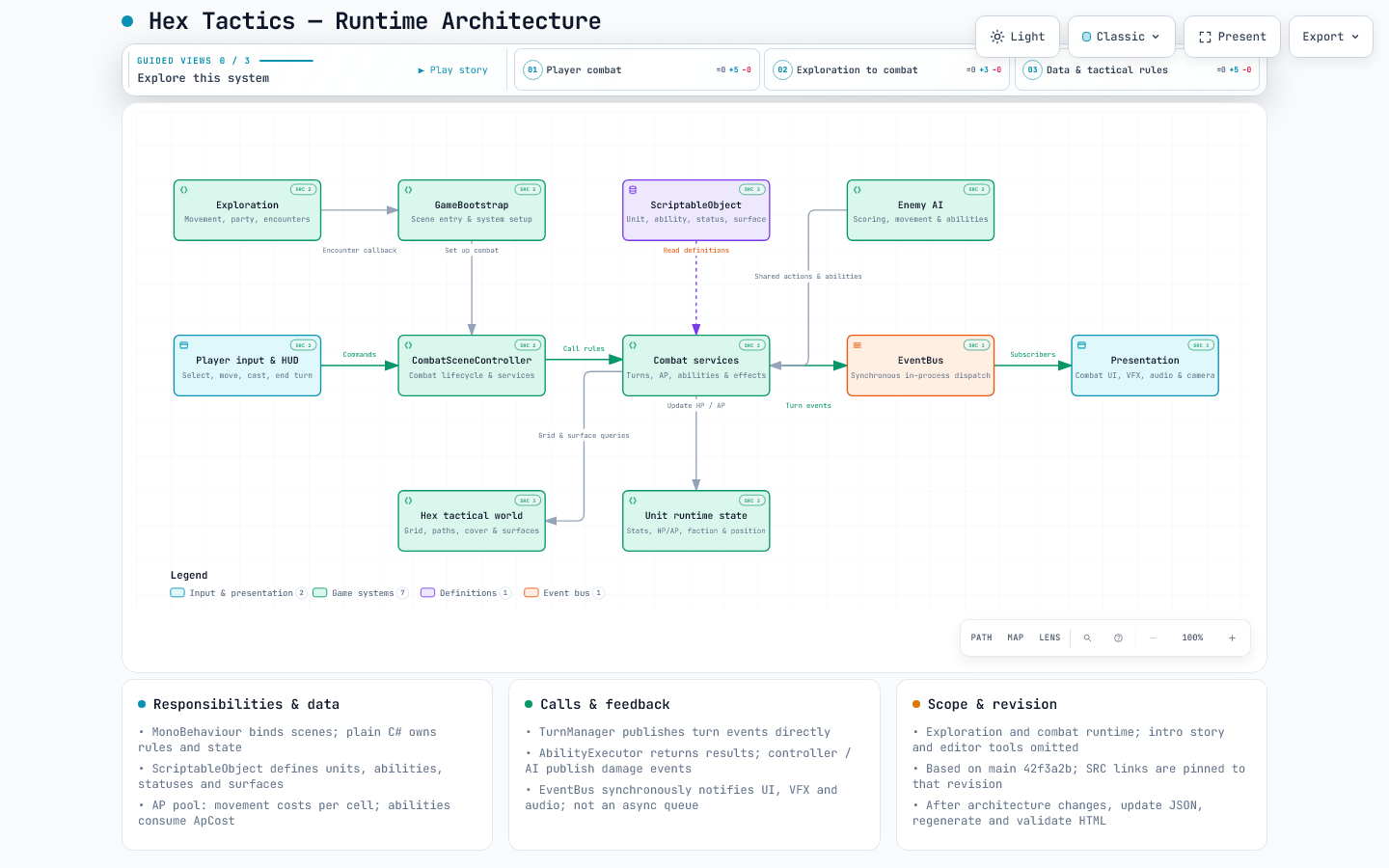Select the Hex tactical world node
This screenshot has width=1389, height=868.
point(472,521)
